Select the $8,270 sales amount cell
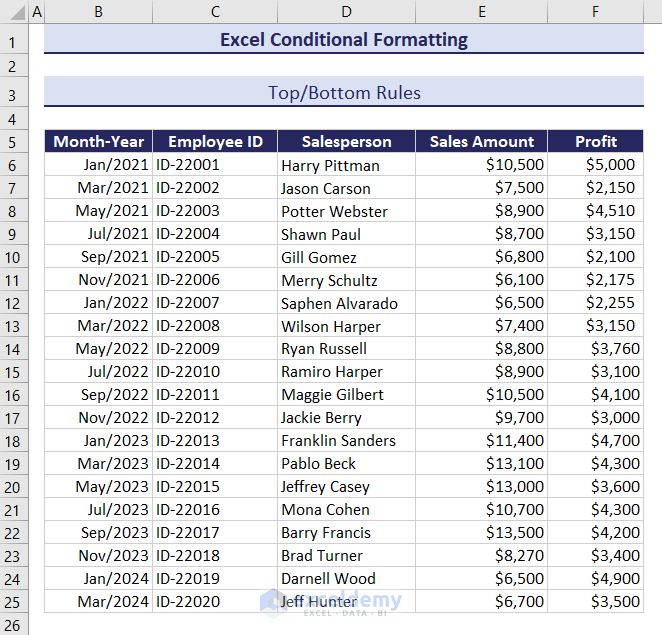 (481, 556)
